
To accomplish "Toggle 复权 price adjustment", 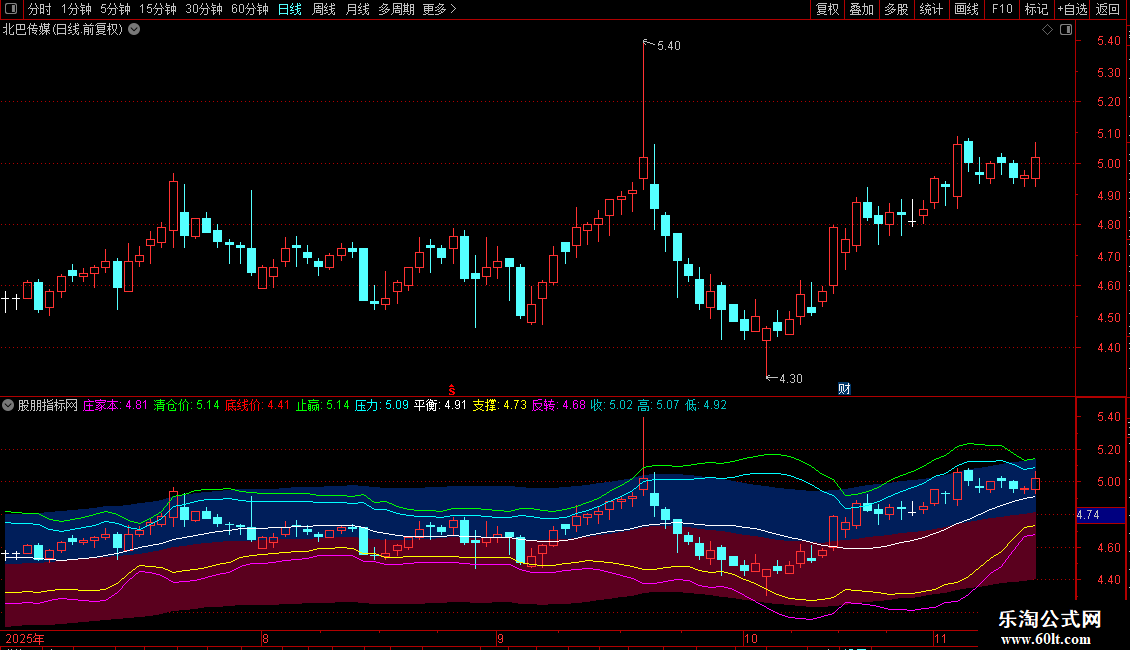I will click(827, 10).
